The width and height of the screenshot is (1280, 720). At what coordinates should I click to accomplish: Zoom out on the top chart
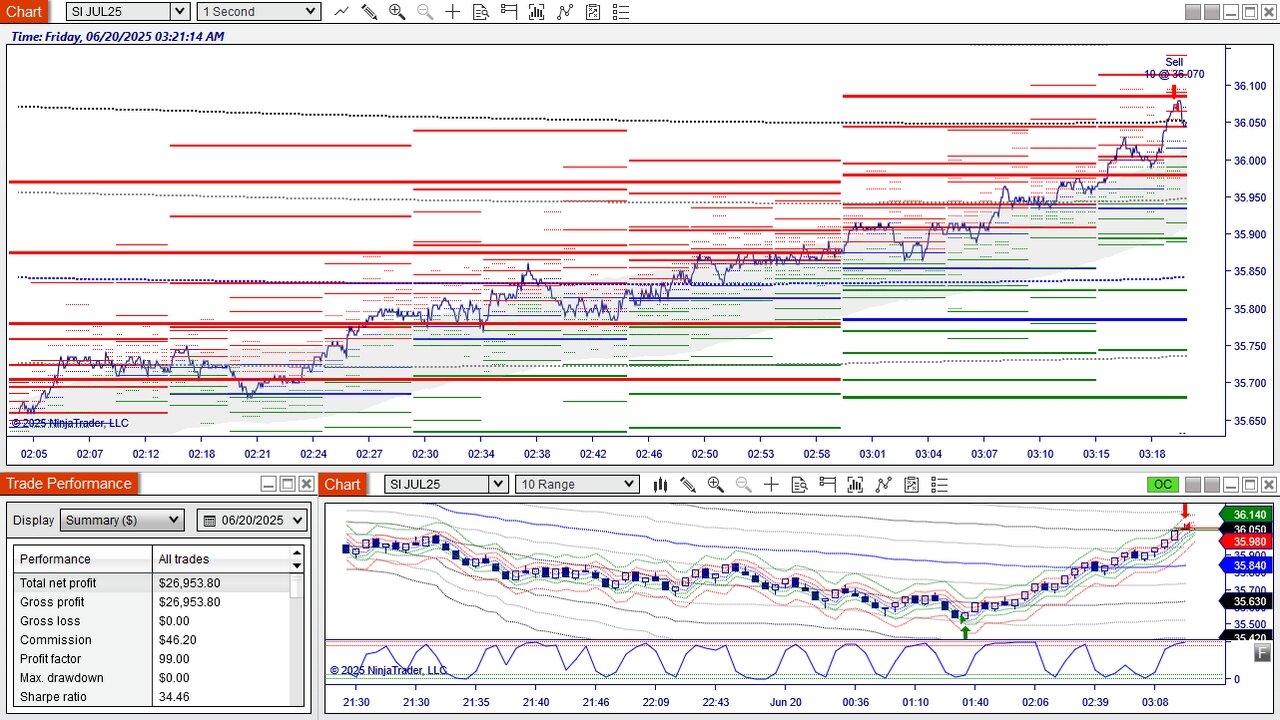point(425,12)
